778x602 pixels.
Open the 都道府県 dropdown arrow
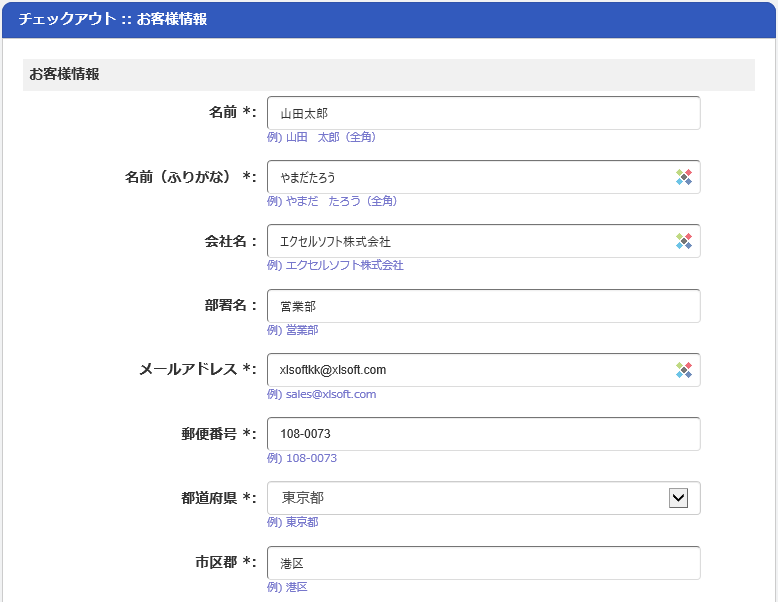(x=678, y=498)
